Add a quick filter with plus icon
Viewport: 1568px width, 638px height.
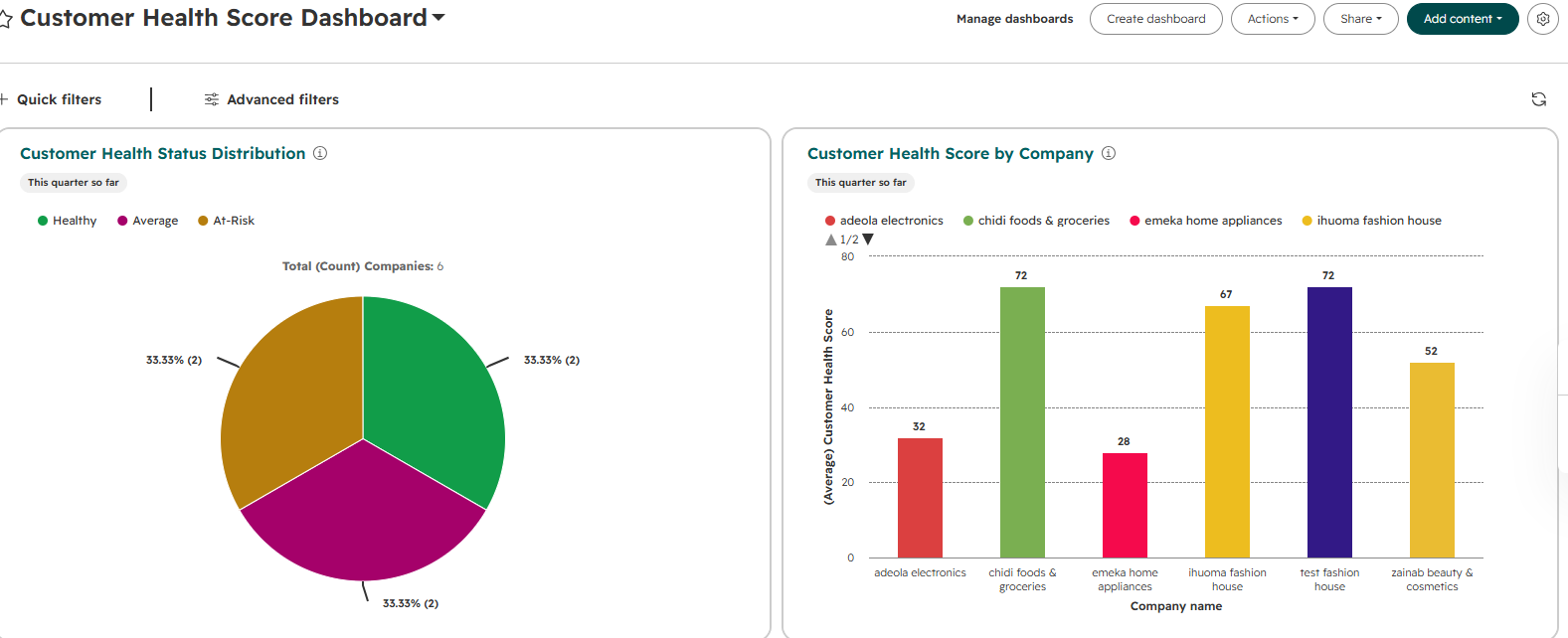point(4,99)
